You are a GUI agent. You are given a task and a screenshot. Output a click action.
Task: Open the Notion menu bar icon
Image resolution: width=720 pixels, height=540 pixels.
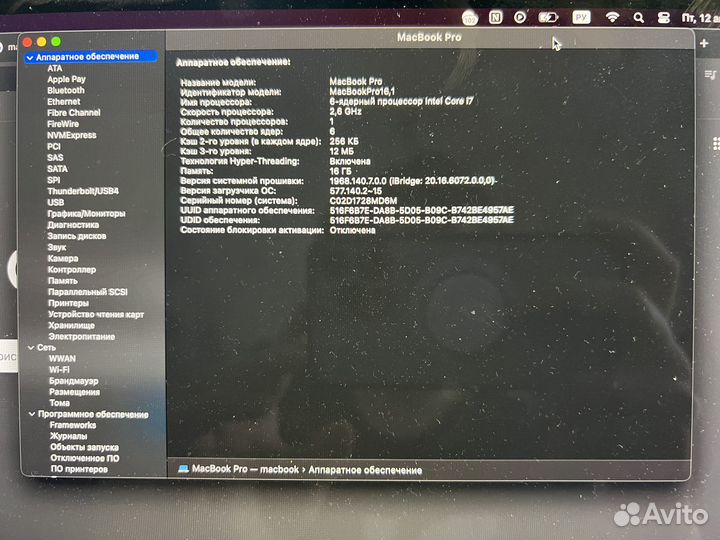point(495,18)
